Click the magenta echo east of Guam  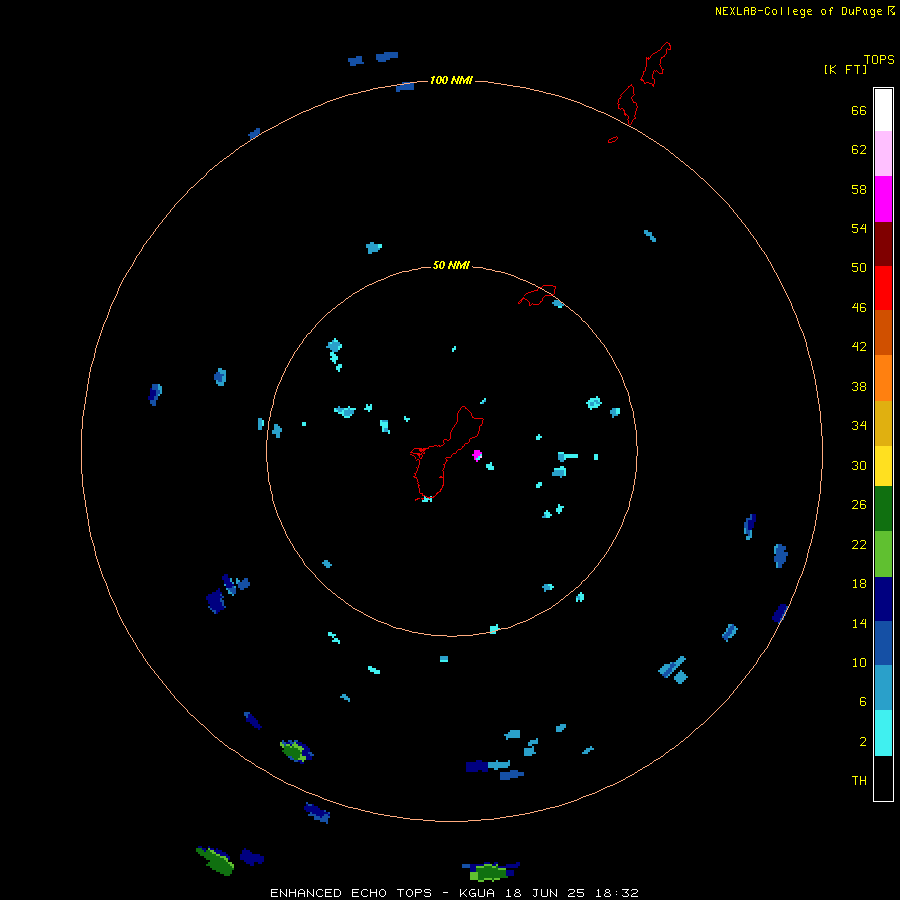pos(476,455)
